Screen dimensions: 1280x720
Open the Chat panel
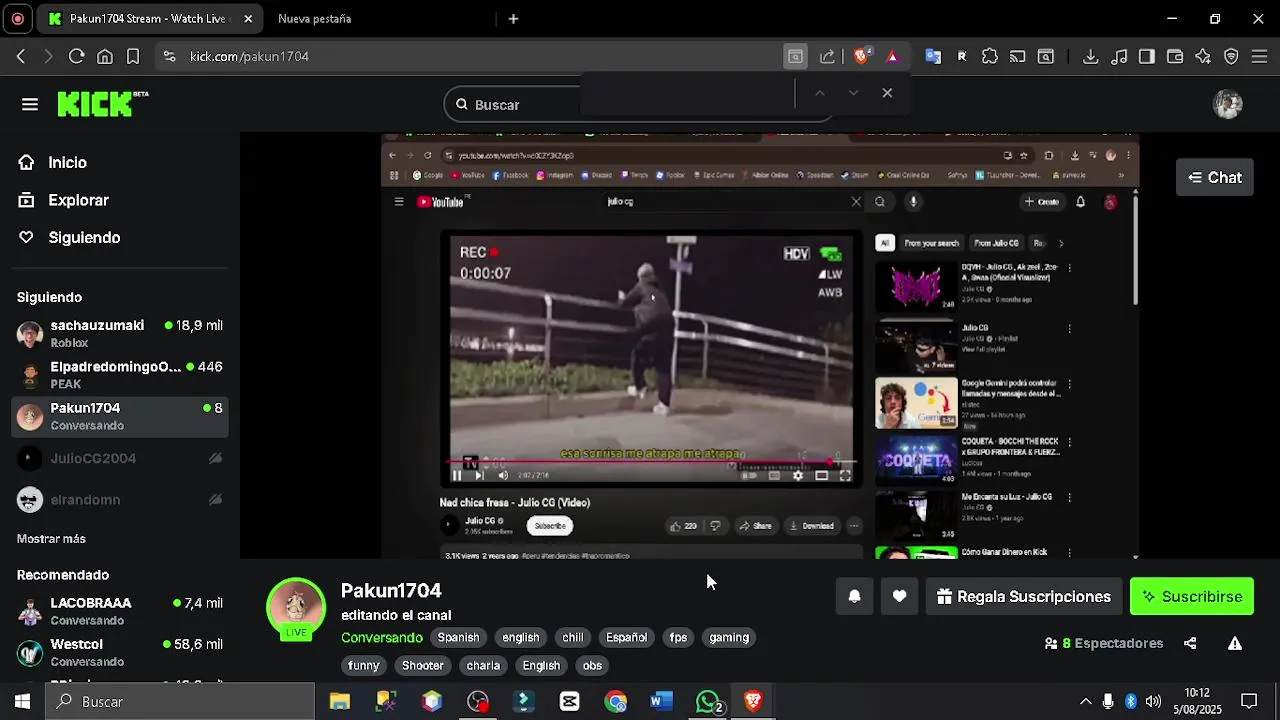(1215, 178)
